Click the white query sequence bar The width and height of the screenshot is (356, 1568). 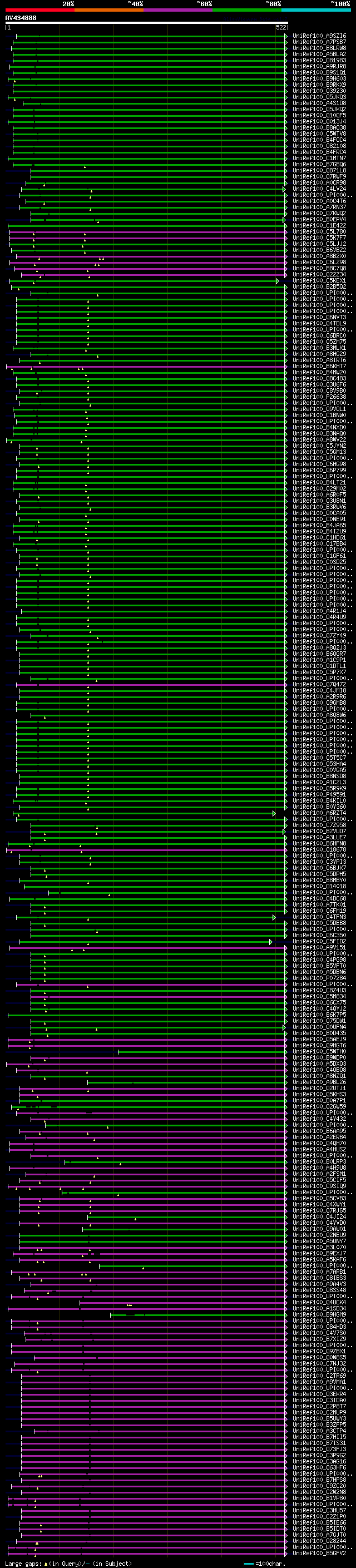pos(147,22)
